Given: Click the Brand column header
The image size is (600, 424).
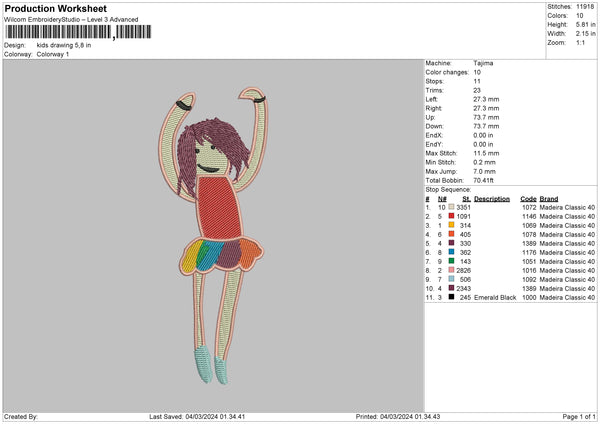Looking at the screenshot, I should click(x=549, y=198).
